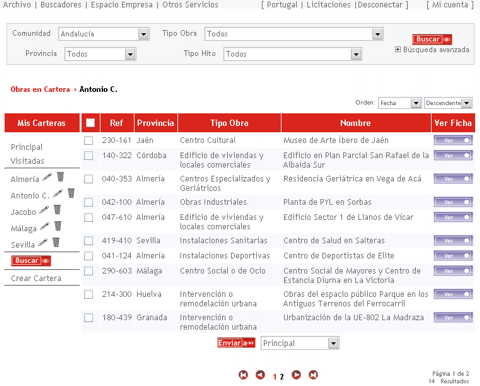Viewport: 480px width, 386px height.
Task: Open the Enviar a Principal destination dropdown
Action: (300, 343)
